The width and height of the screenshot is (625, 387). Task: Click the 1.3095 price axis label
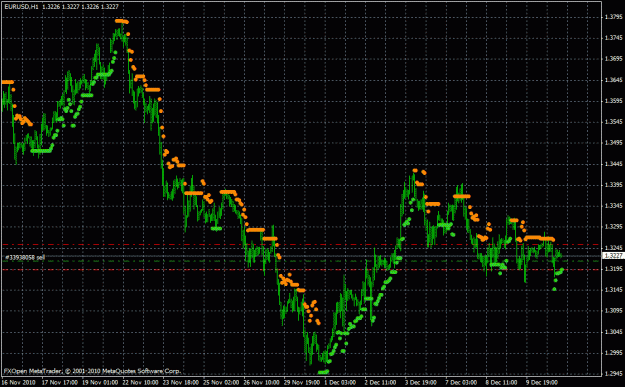tap(613, 310)
